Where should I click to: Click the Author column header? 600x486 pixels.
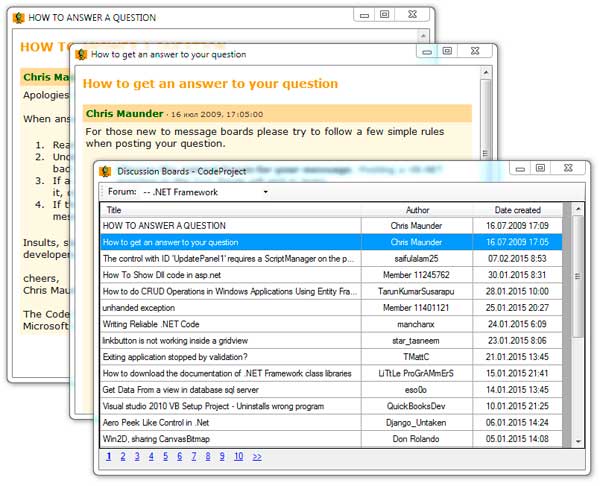417,210
